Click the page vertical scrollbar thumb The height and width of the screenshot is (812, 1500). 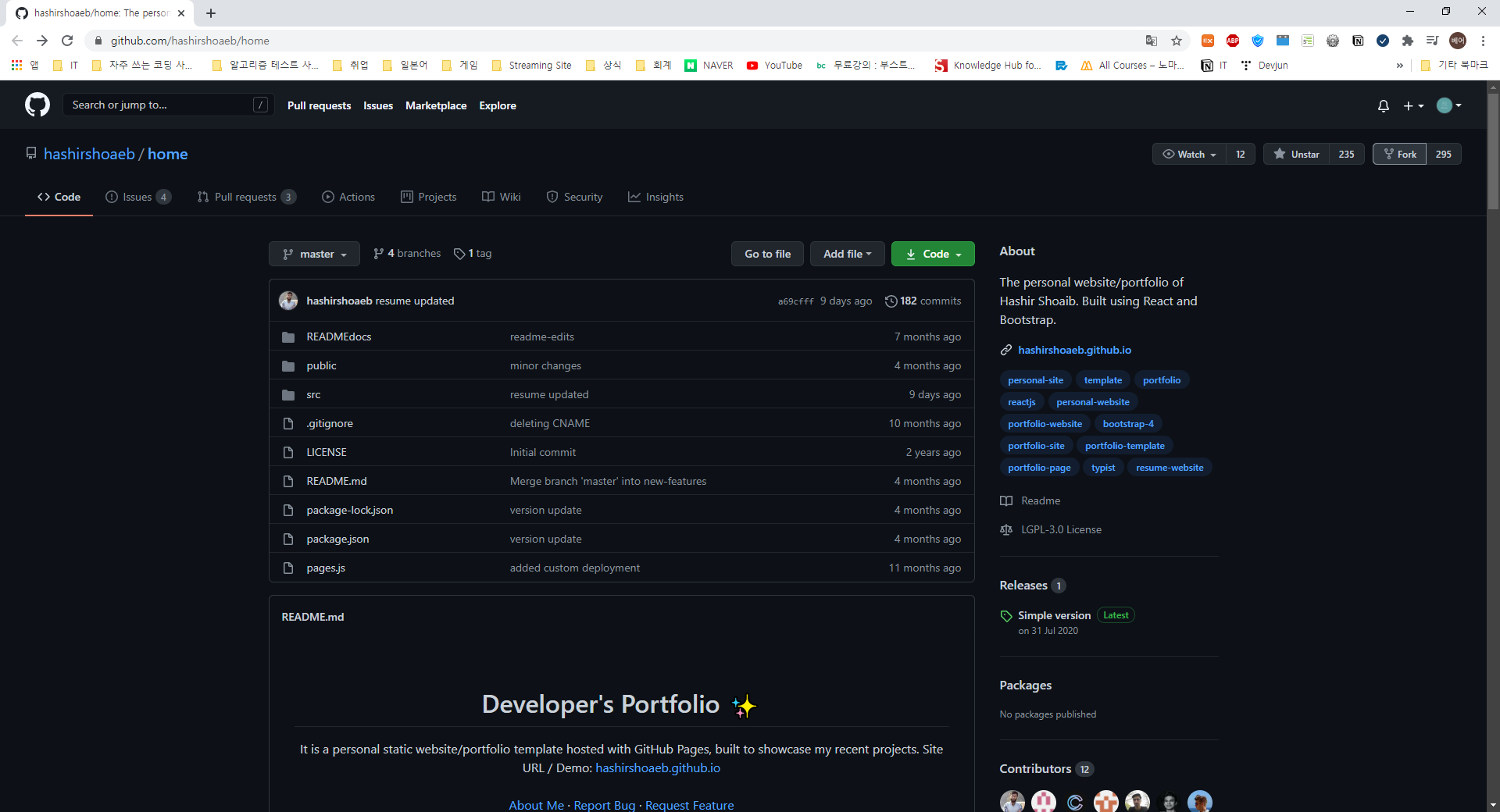pos(1493,152)
